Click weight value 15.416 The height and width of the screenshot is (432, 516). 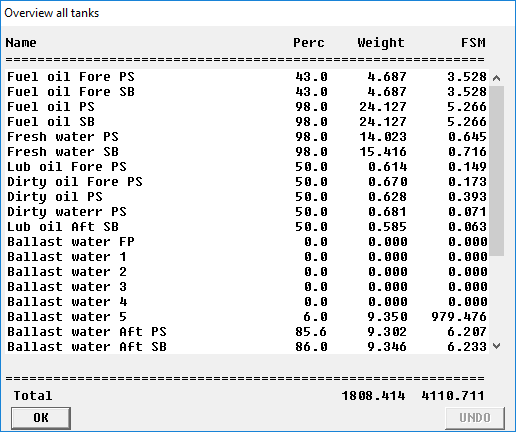point(383,152)
